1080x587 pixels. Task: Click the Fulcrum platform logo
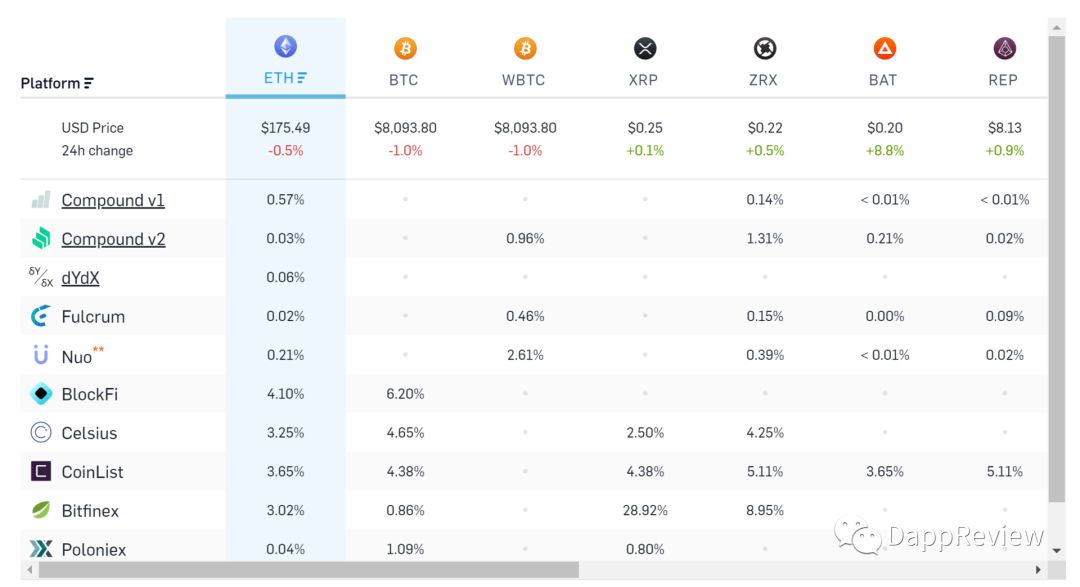[x=41, y=316]
